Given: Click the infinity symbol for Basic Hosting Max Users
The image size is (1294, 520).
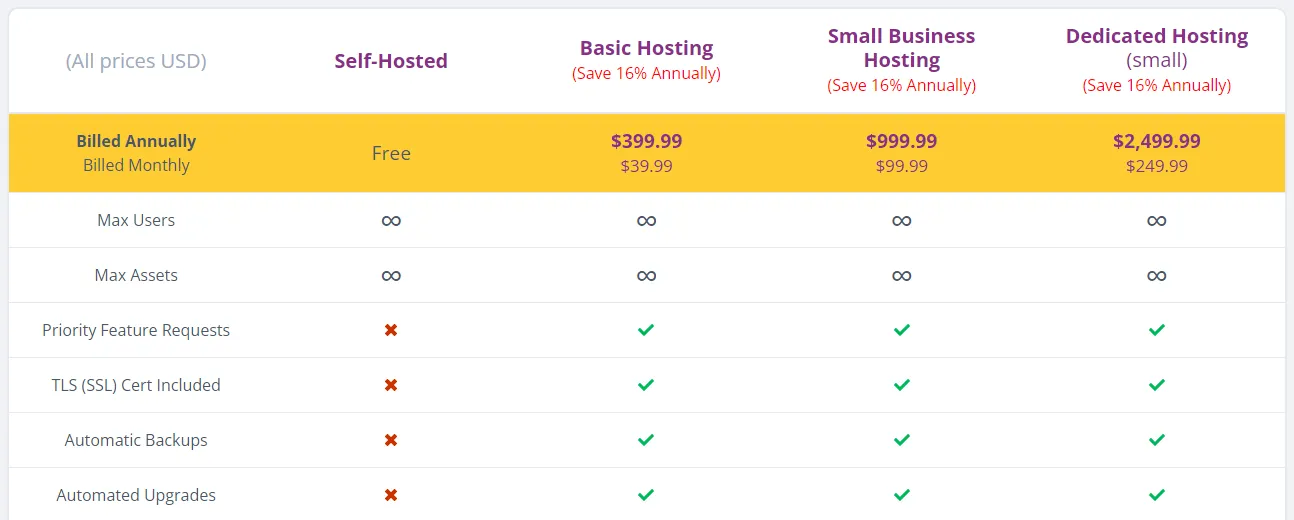Looking at the screenshot, I should tap(646, 220).
